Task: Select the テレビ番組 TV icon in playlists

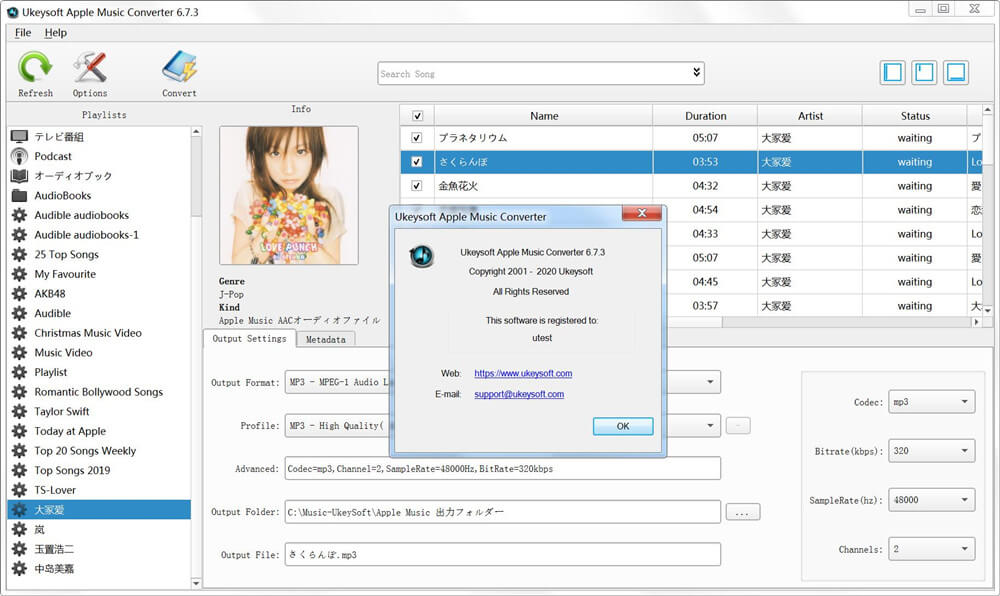Action: [20, 136]
